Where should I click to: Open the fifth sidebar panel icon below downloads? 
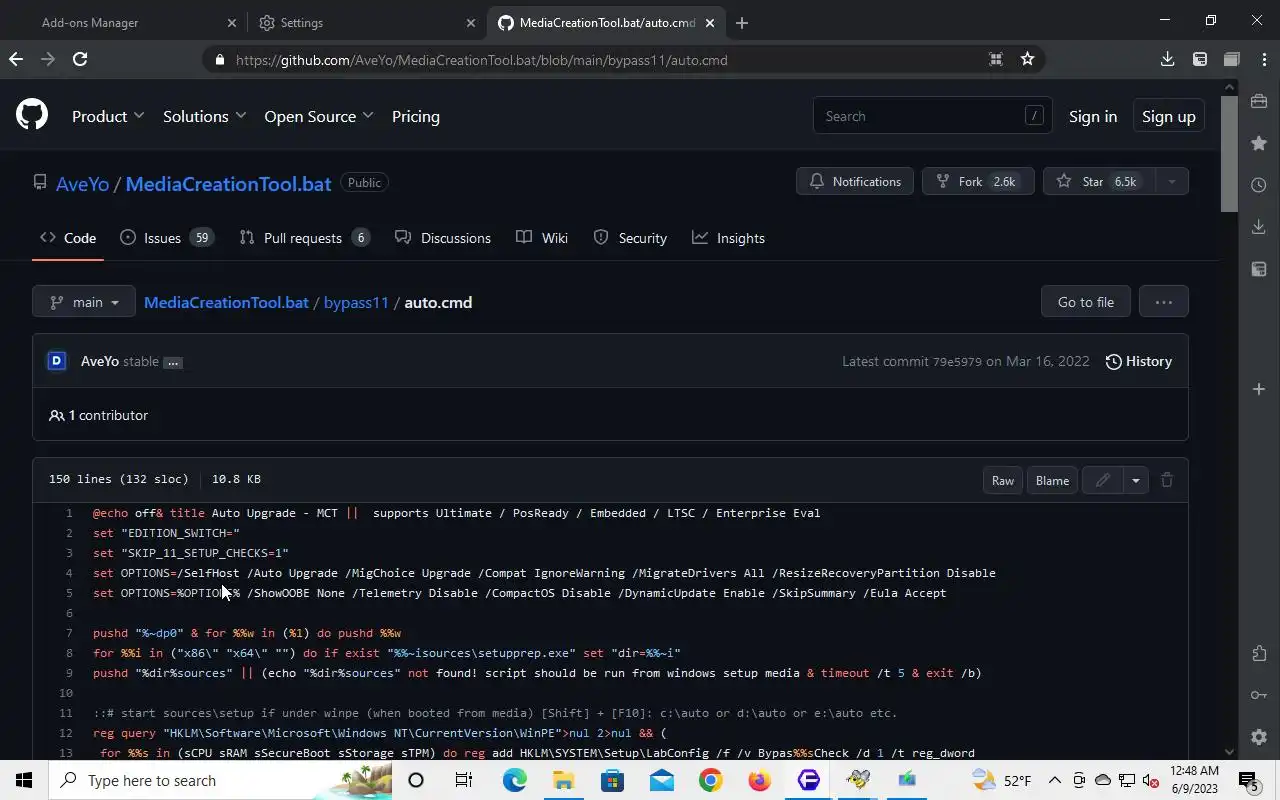point(1259,269)
